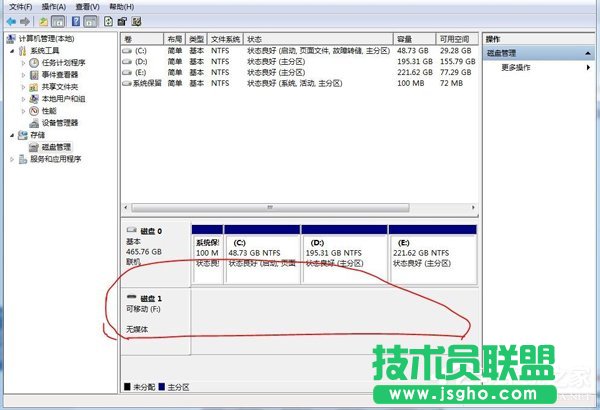Select the 共享文件夹 node

[60, 87]
